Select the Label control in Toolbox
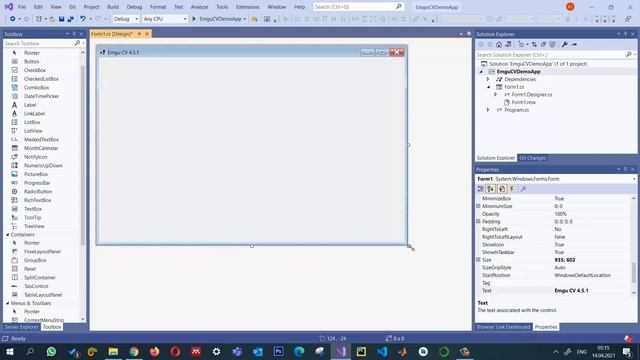 point(30,105)
